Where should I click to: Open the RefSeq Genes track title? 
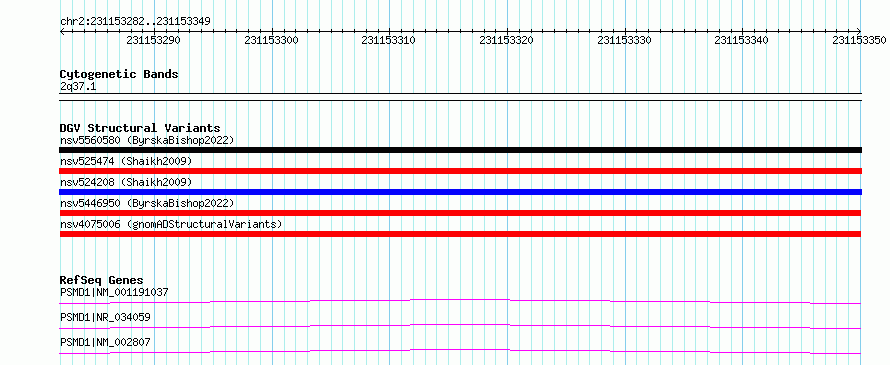click(102, 280)
